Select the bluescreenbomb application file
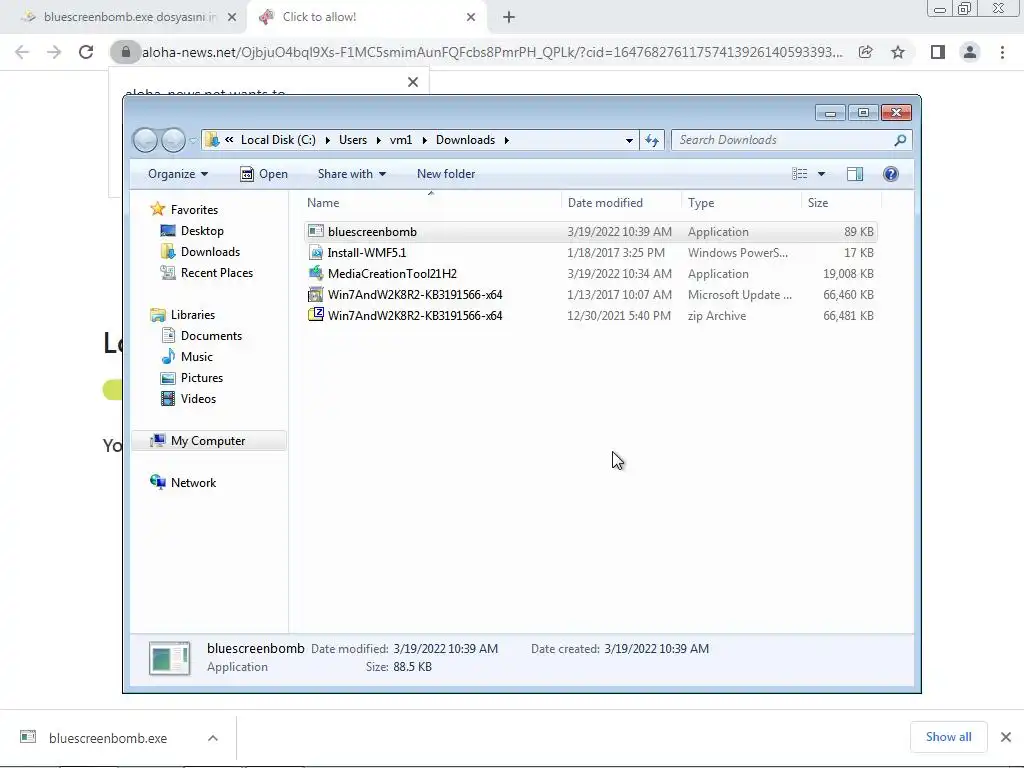This screenshot has width=1024, height=768. (x=590, y=232)
